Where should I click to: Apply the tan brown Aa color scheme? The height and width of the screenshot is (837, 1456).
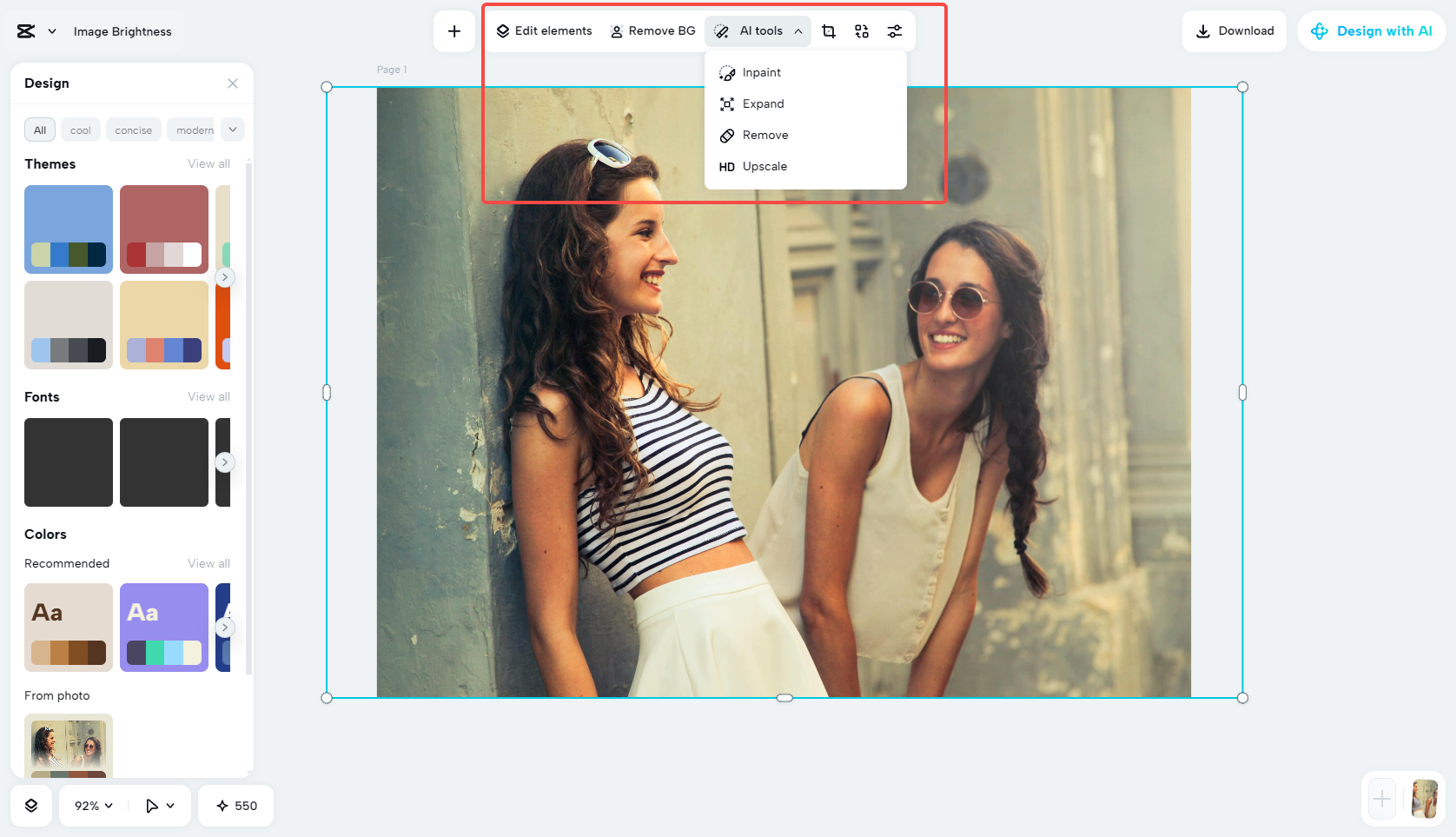pyautogui.click(x=69, y=628)
